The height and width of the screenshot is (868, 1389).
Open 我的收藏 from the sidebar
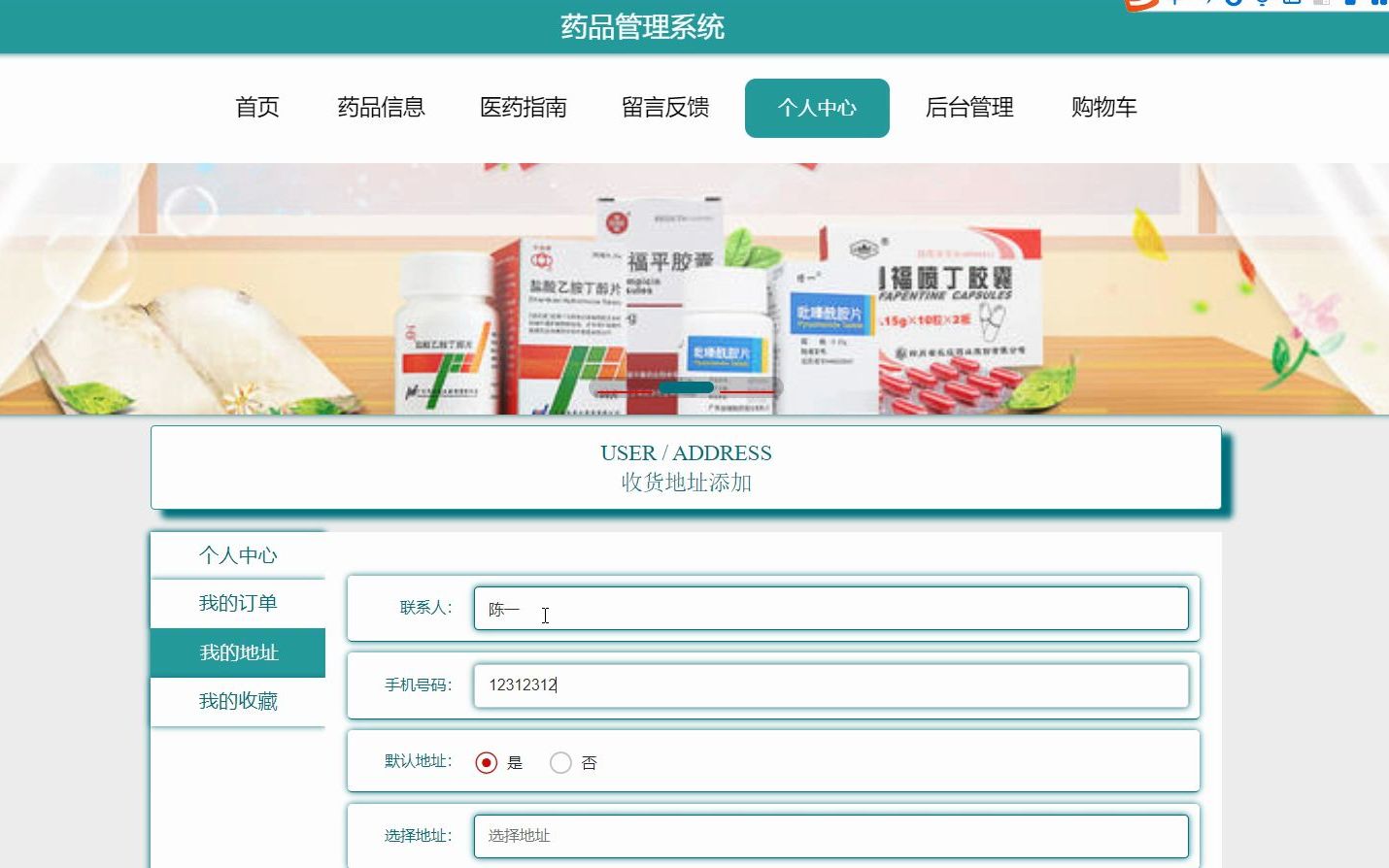coord(238,701)
